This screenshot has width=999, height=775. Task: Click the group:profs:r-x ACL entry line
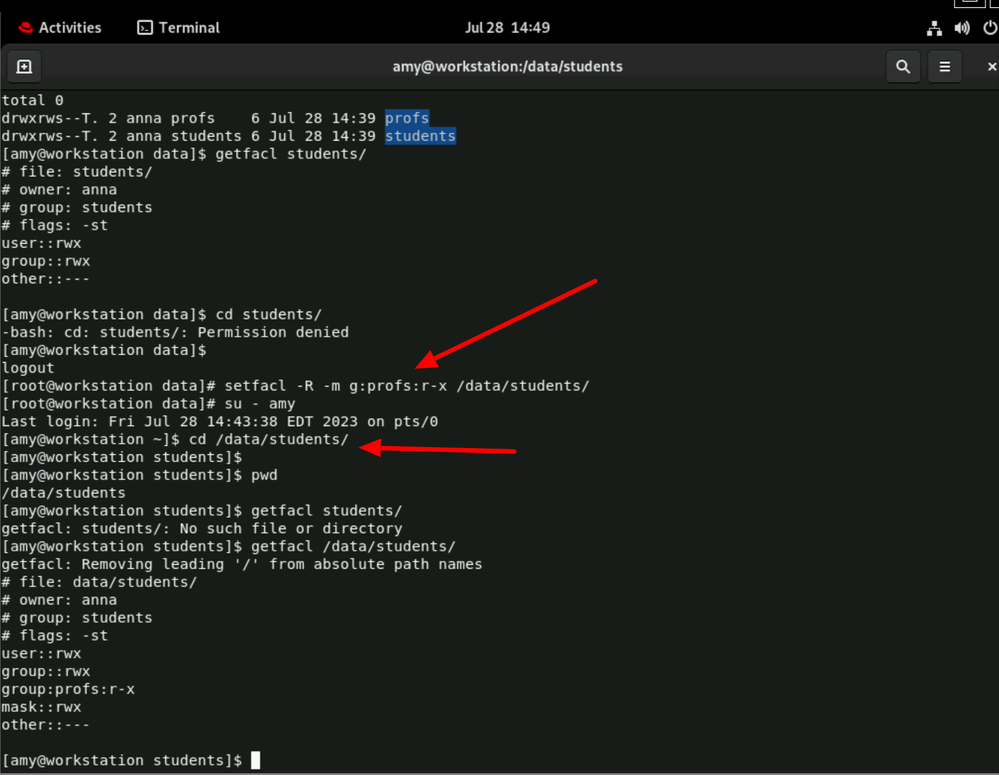(68, 689)
